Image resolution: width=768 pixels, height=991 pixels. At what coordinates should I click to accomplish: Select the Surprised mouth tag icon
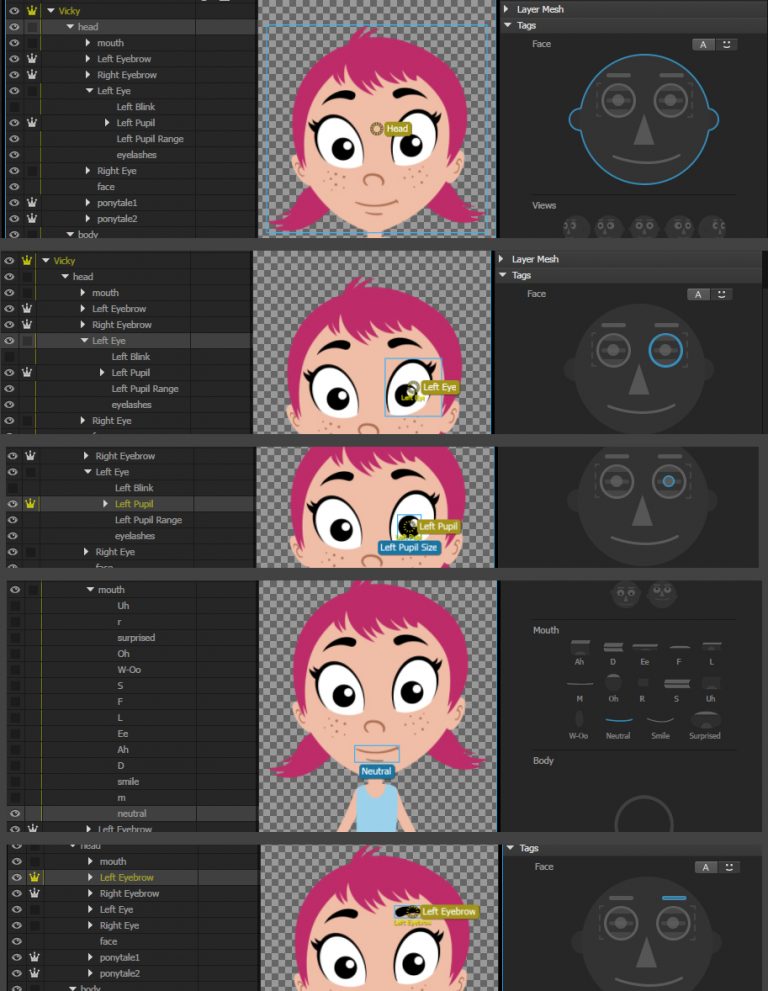[704, 722]
